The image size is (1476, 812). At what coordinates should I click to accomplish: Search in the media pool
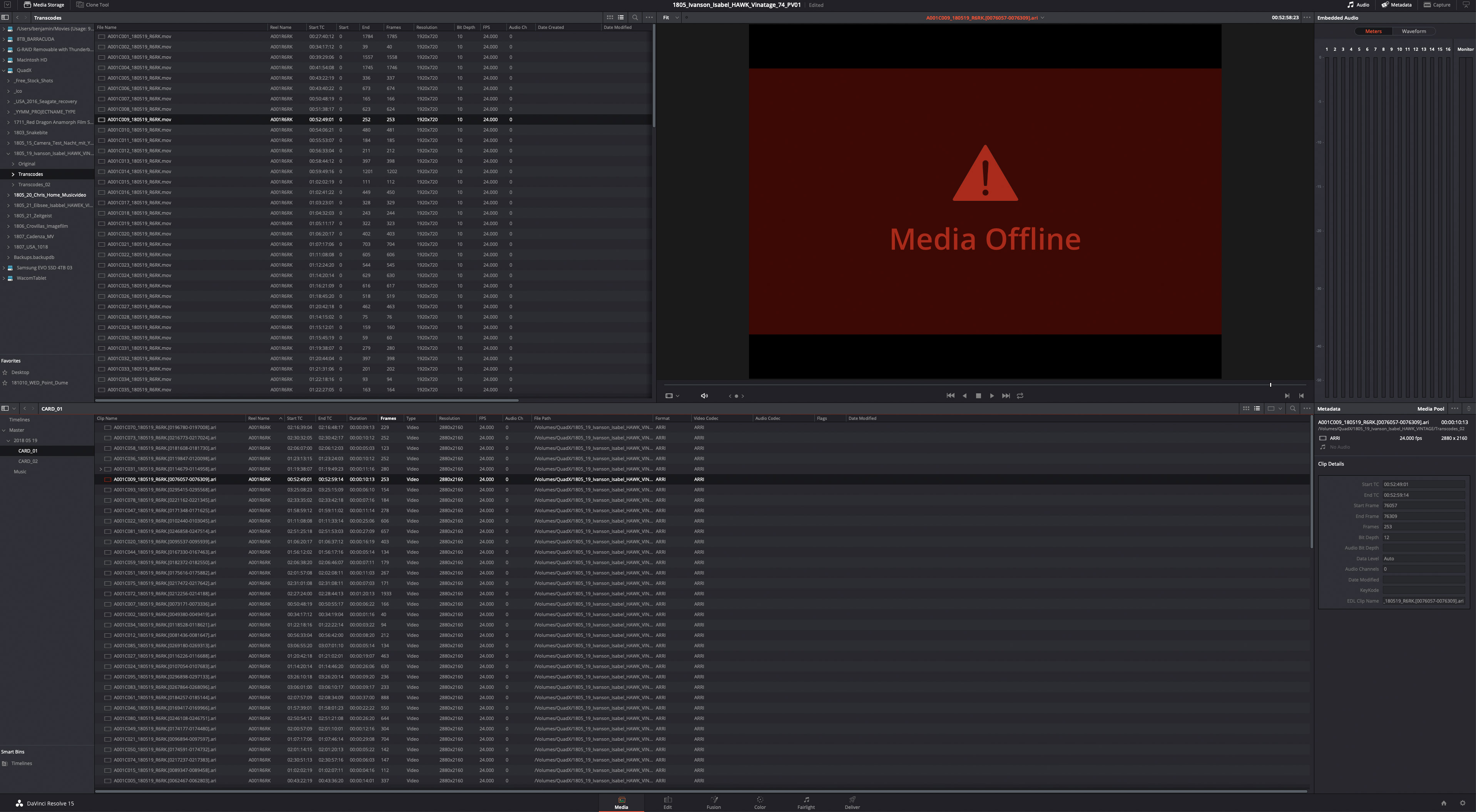point(1293,409)
